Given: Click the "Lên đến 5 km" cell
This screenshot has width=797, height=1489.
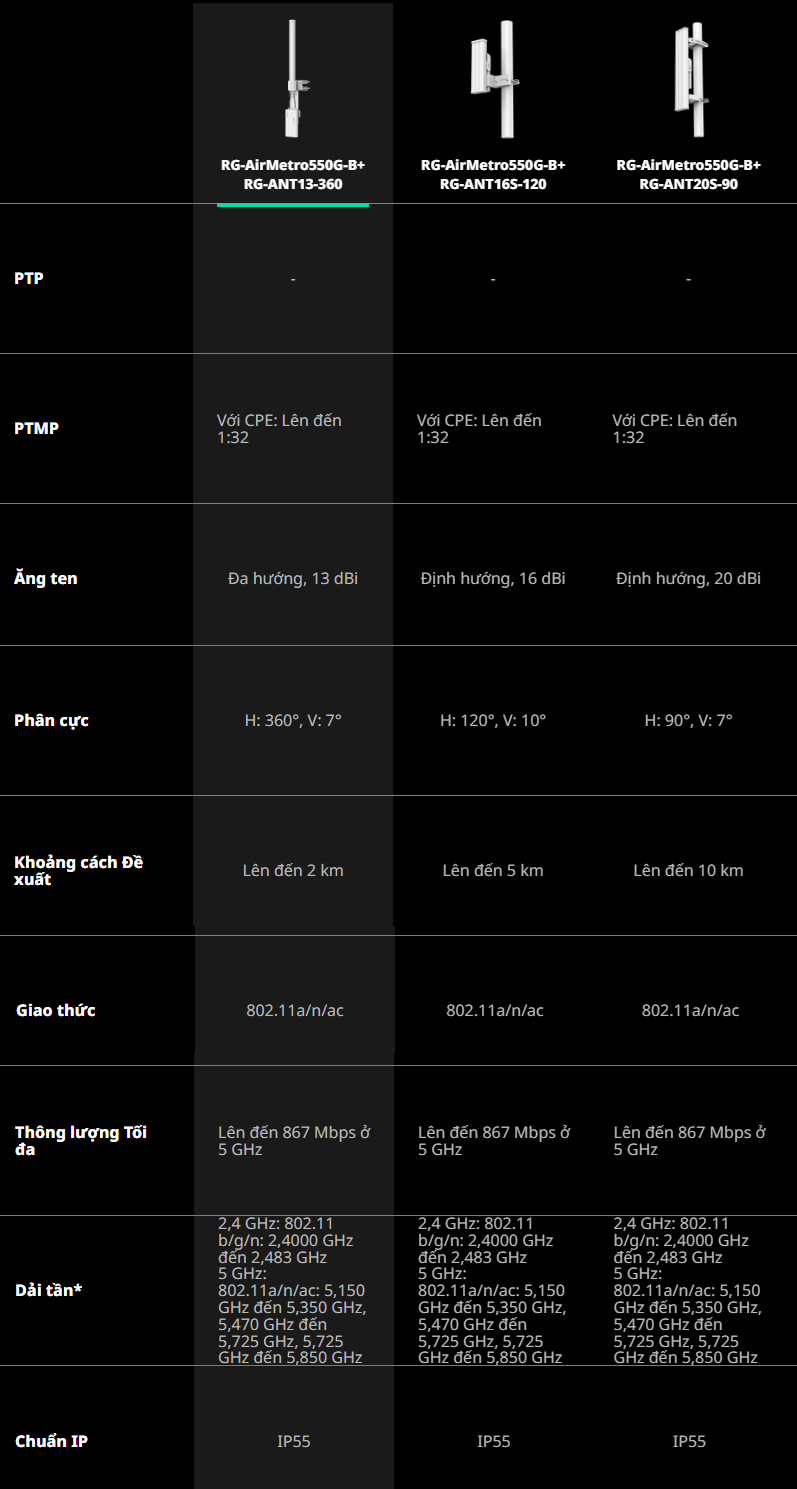Looking at the screenshot, I should point(493,870).
